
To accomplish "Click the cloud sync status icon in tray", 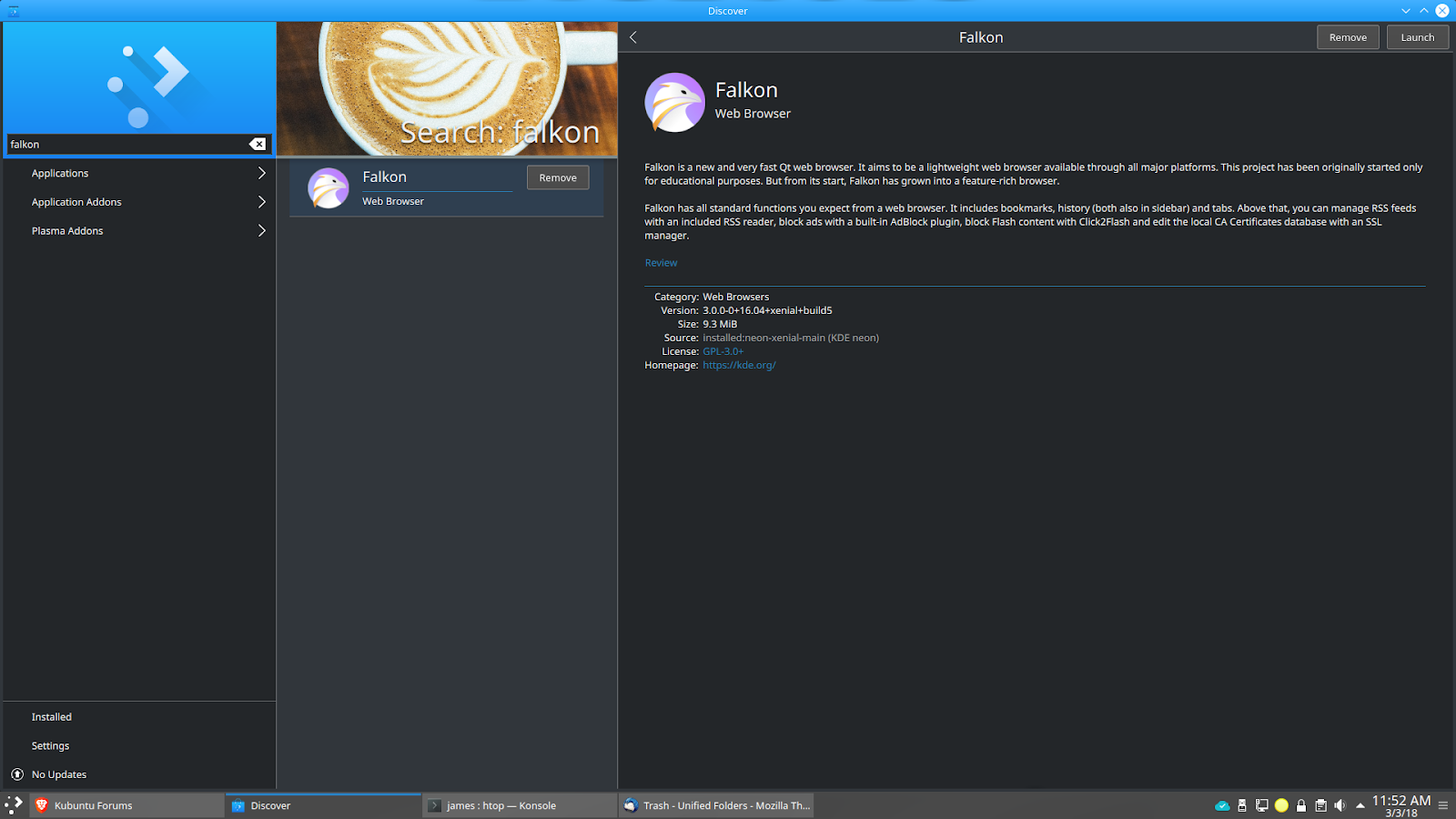I will pyautogui.click(x=1221, y=805).
